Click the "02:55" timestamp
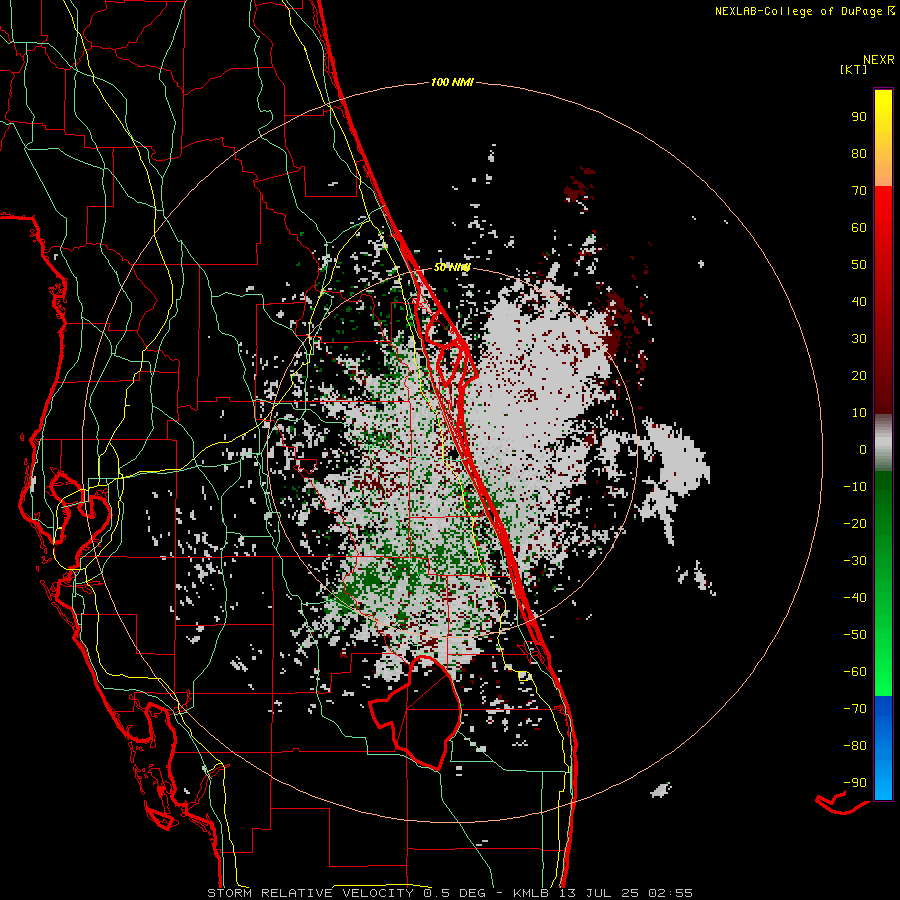This screenshot has height=900, width=900. 670,893
